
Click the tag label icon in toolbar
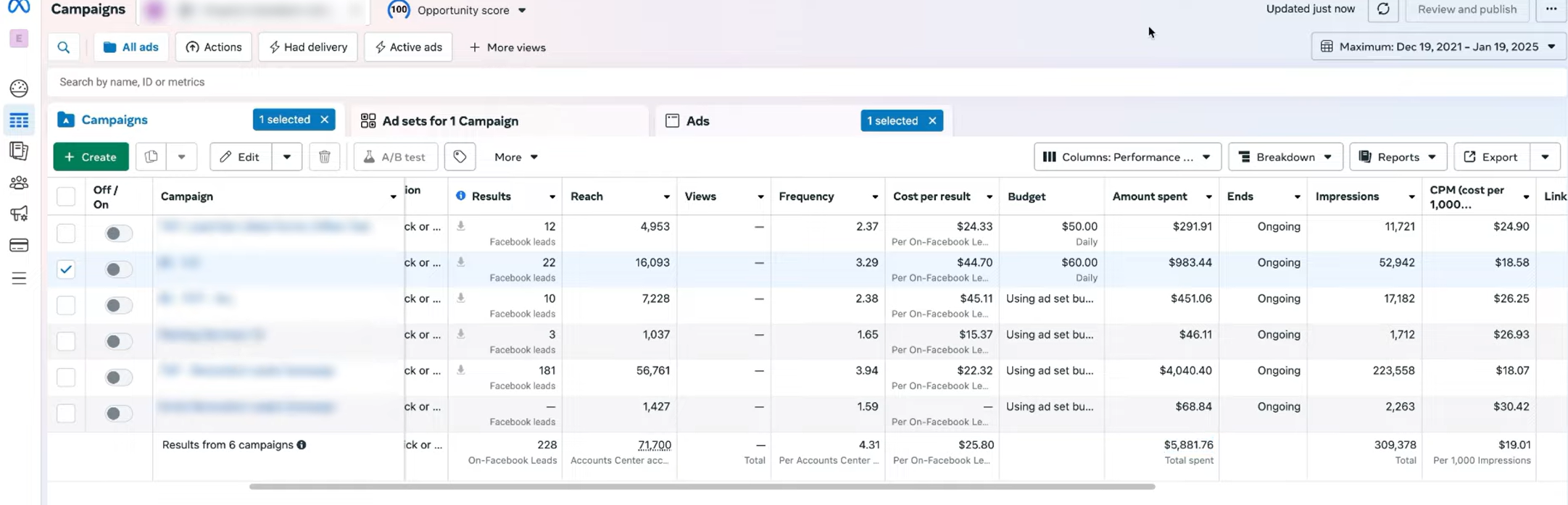(460, 157)
